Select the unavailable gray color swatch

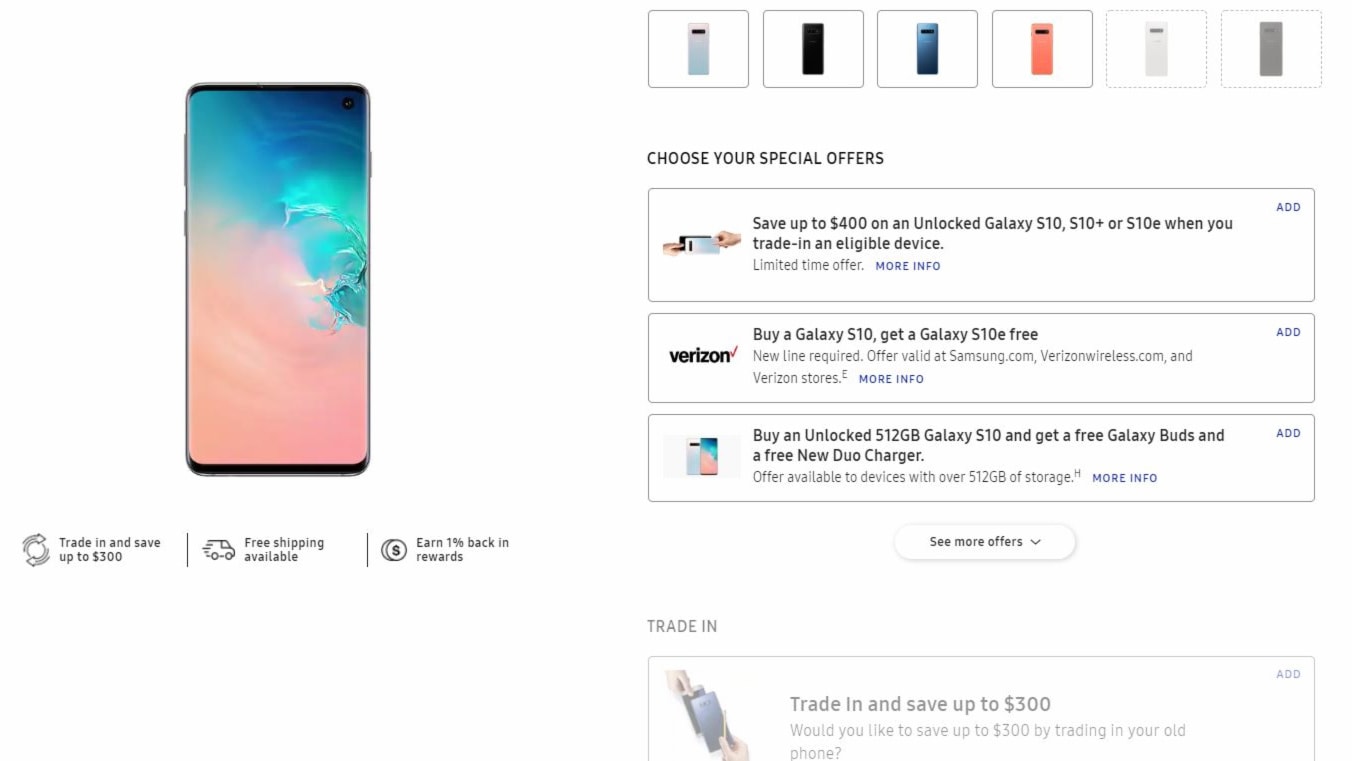[x=1271, y=49]
